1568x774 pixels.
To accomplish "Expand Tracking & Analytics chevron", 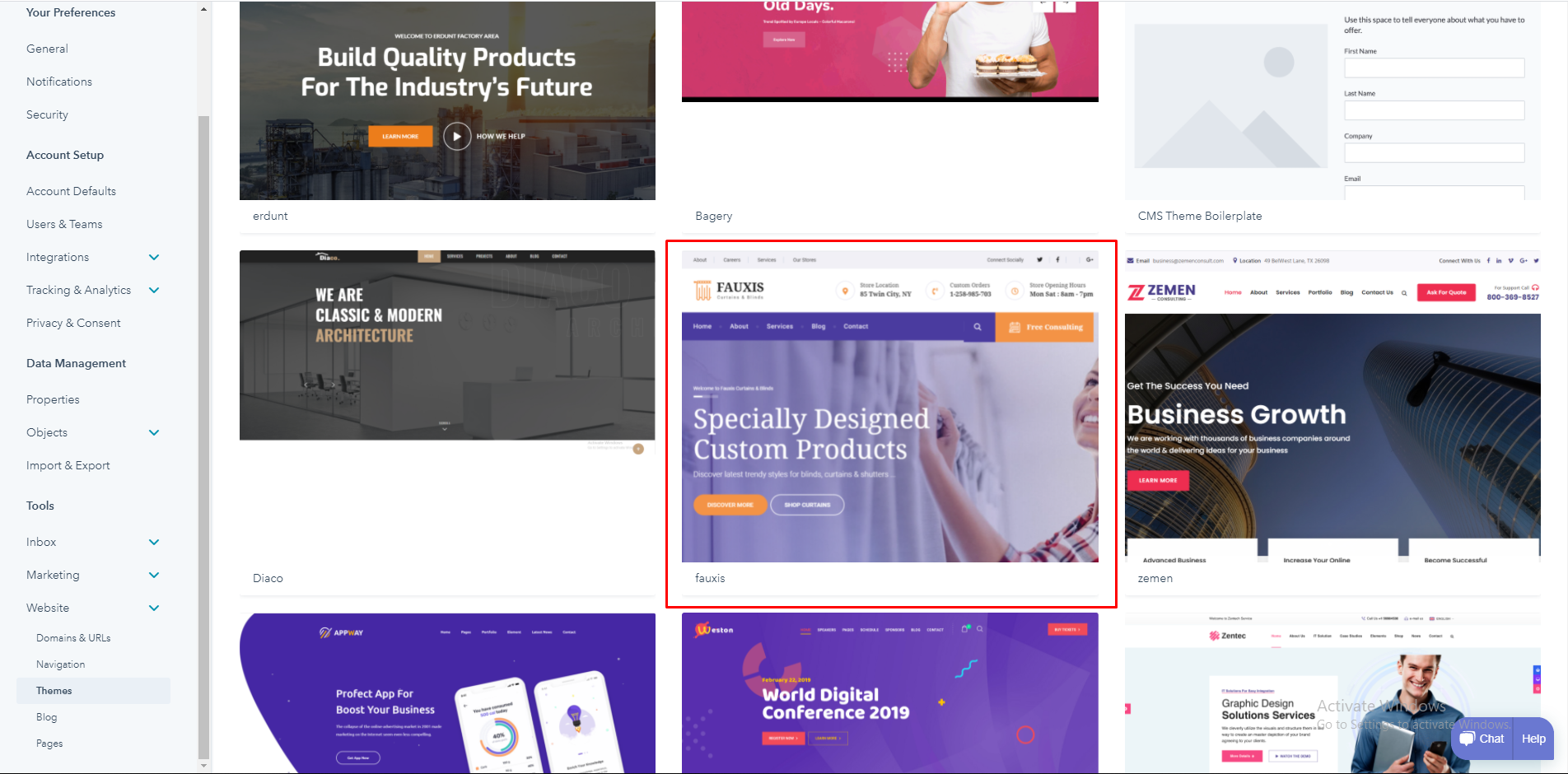I will (154, 290).
